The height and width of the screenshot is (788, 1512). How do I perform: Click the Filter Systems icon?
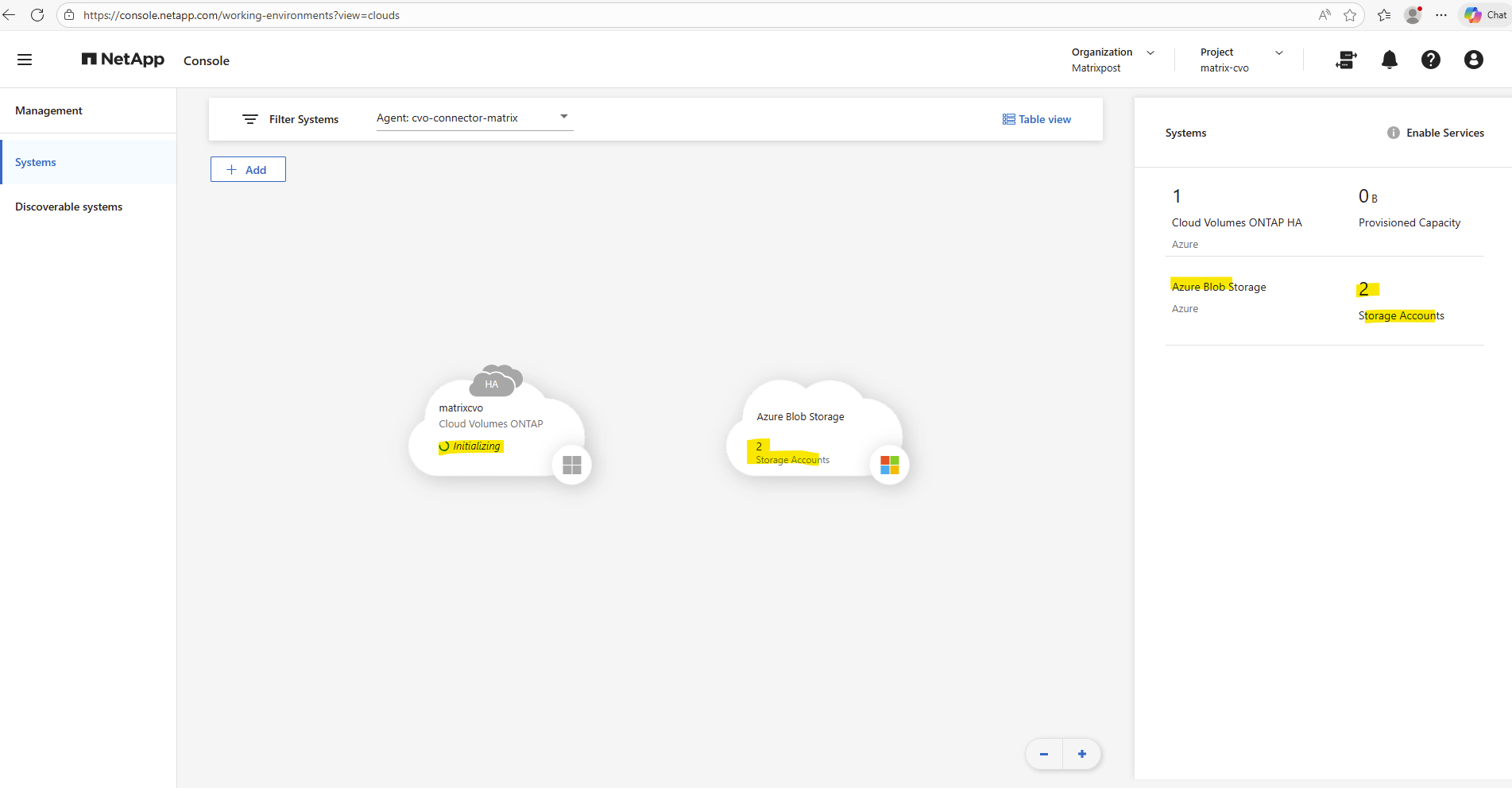point(250,119)
